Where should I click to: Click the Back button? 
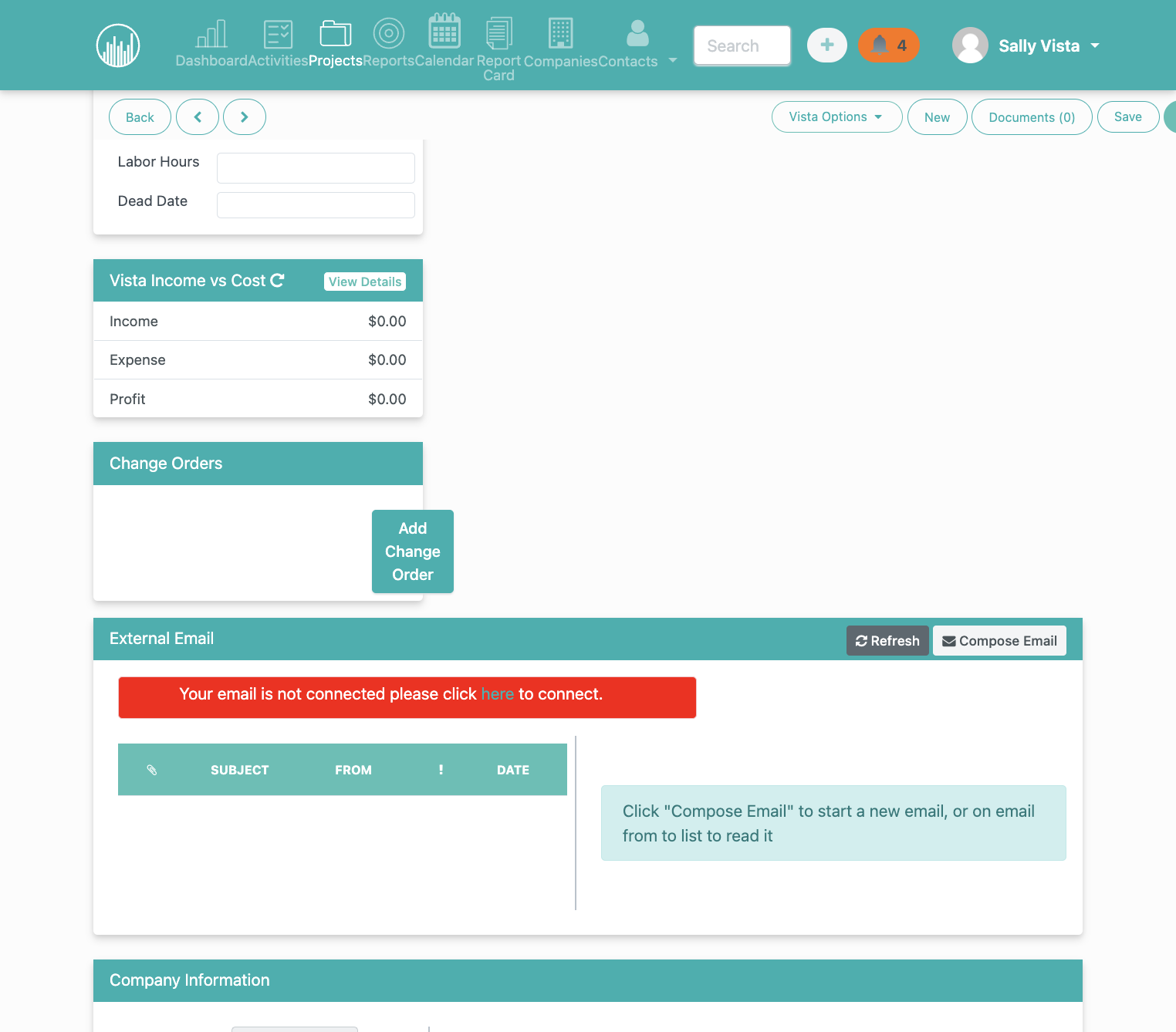click(x=140, y=117)
